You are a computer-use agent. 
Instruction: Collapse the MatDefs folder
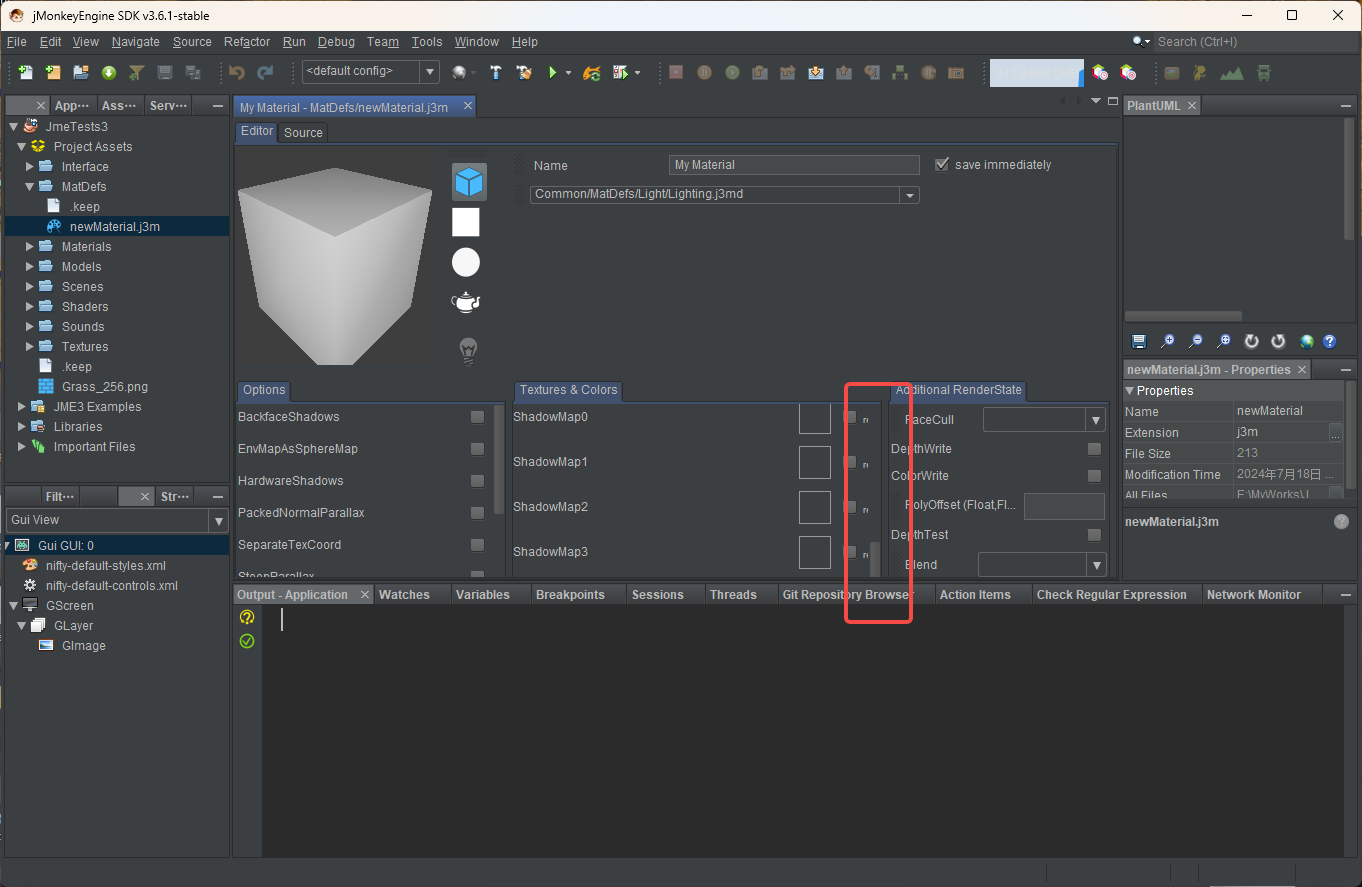coord(30,187)
